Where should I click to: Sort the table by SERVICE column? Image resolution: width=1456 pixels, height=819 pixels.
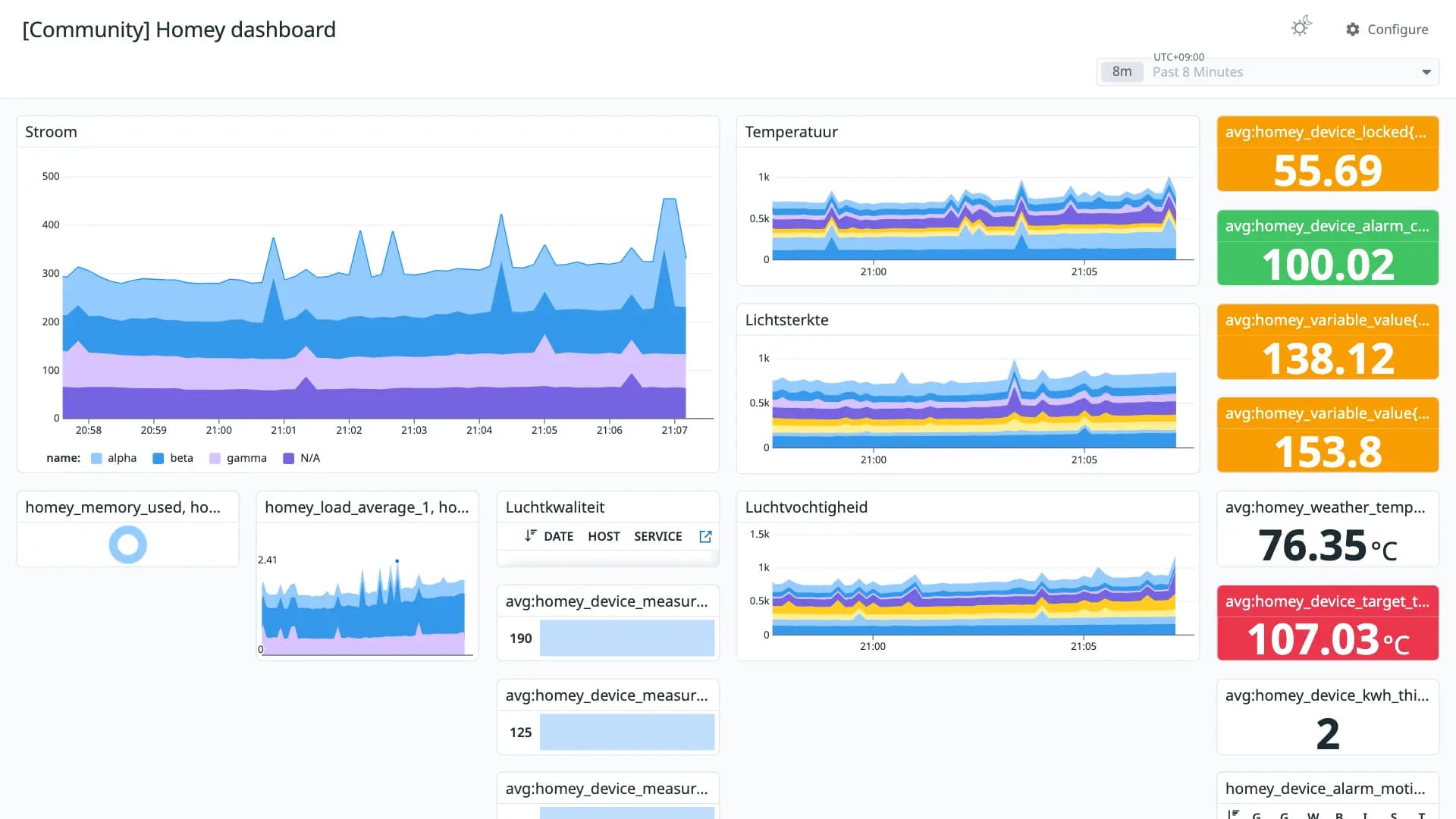click(x=657, y=536)
